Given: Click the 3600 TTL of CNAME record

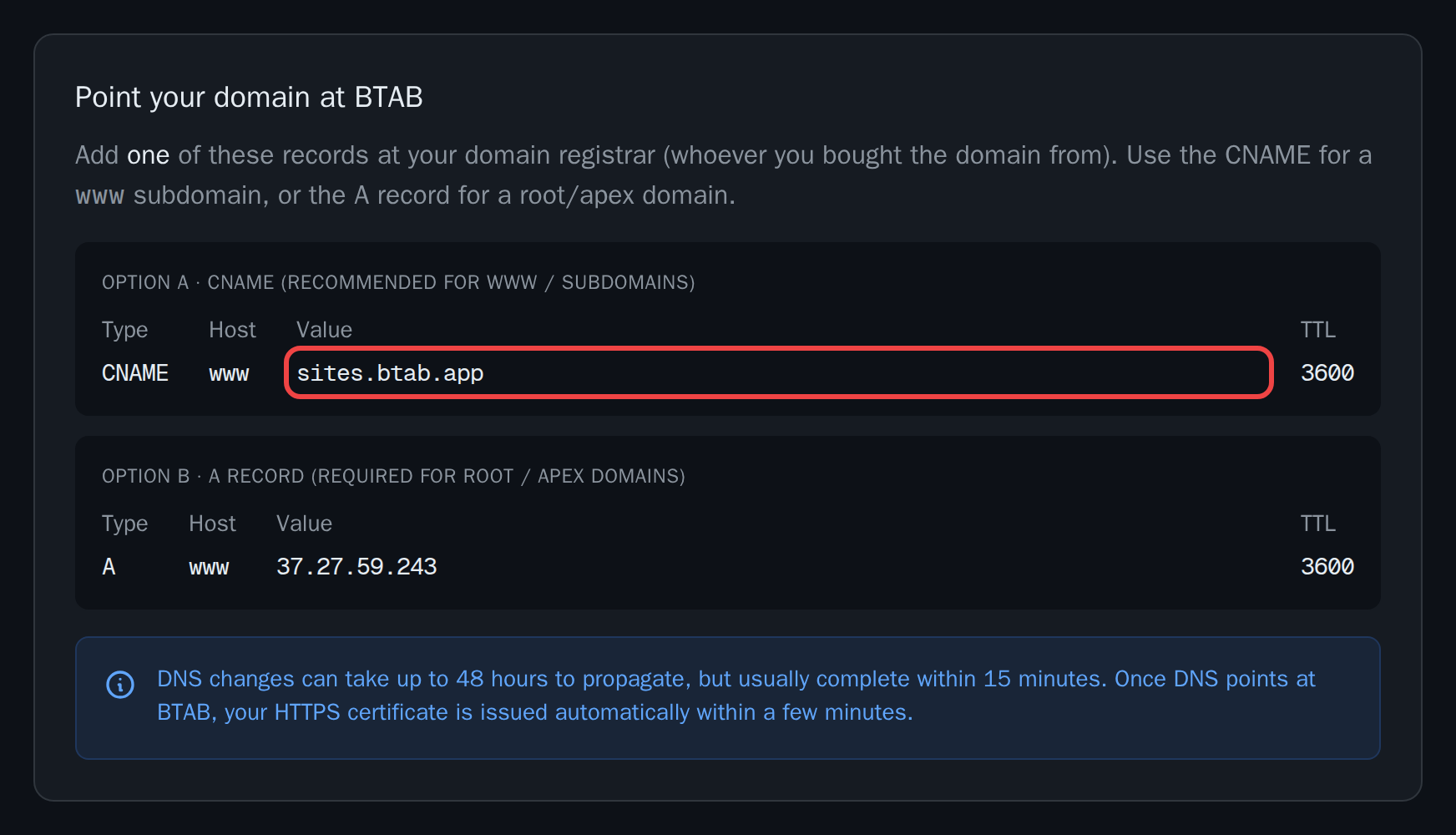Looking at the screenshot, I should (x=1327, y=373).
